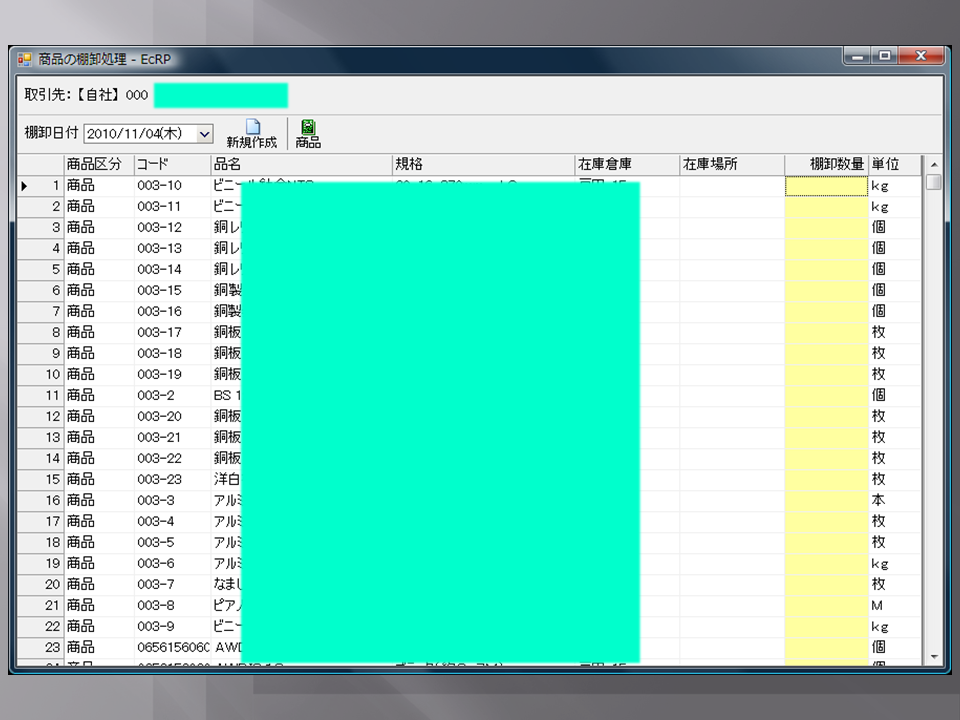Click the 品名 column header
Screen dimensions: 960x720
tap(300, 164)
